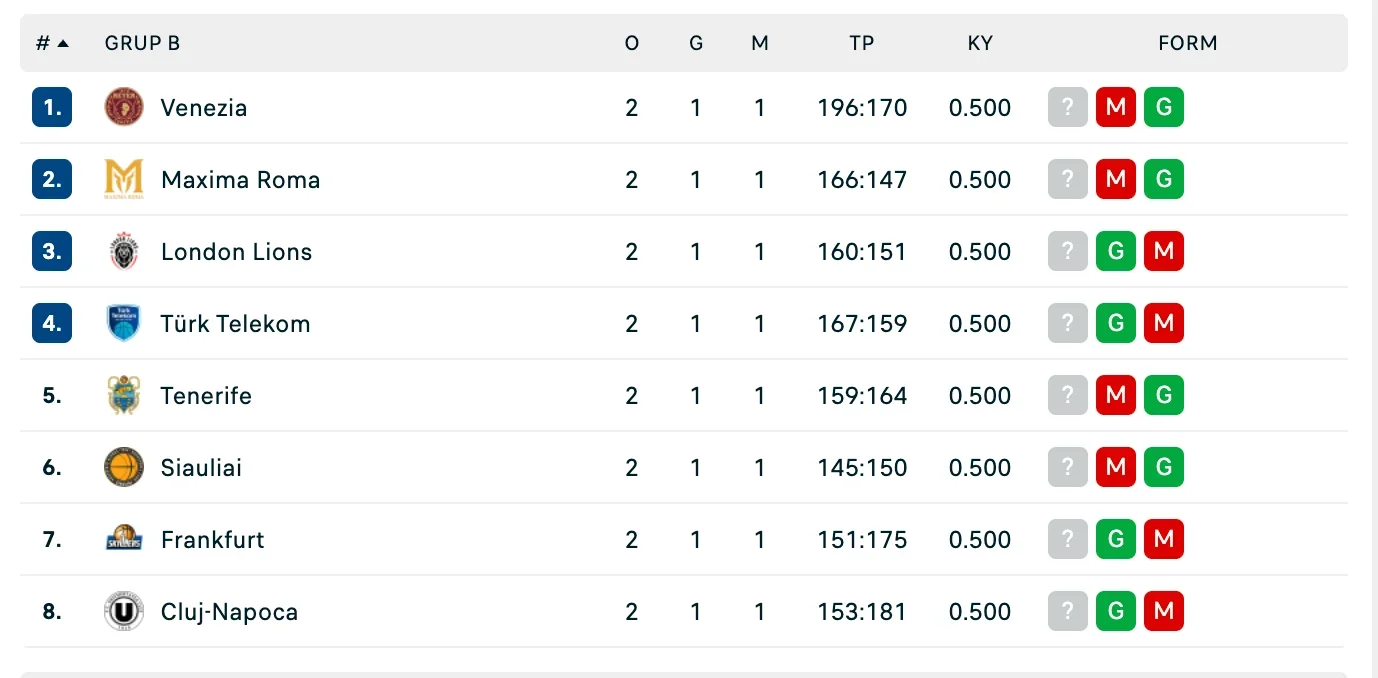Click Frankfurt's gray question mark badge
1378x678 pixels.
click(x=1068, y=539)
